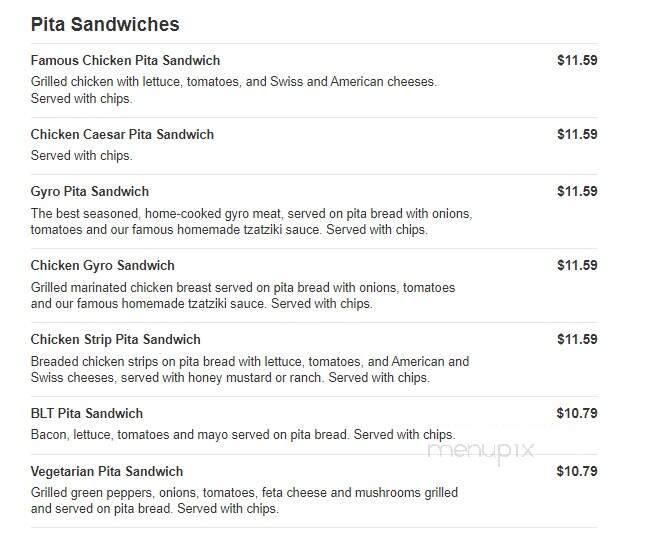Click the menupix watermark logo

pos(481,452)
